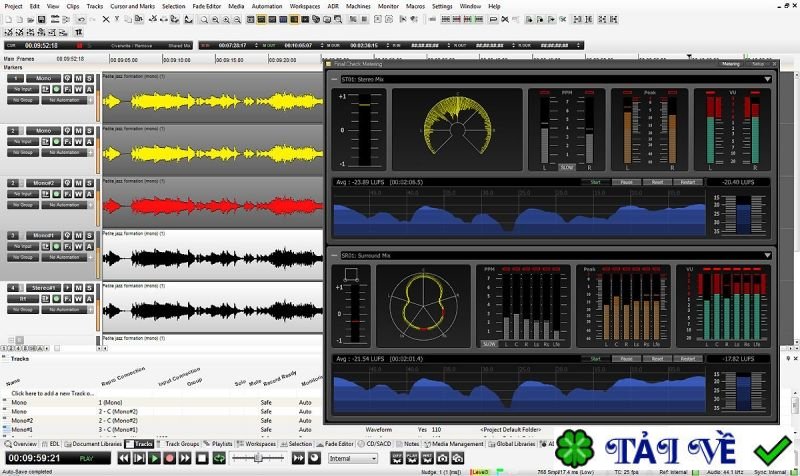This screenshot has height=476, width=800.
Task: Click the Rewind transport button
Action: point(124,458)
